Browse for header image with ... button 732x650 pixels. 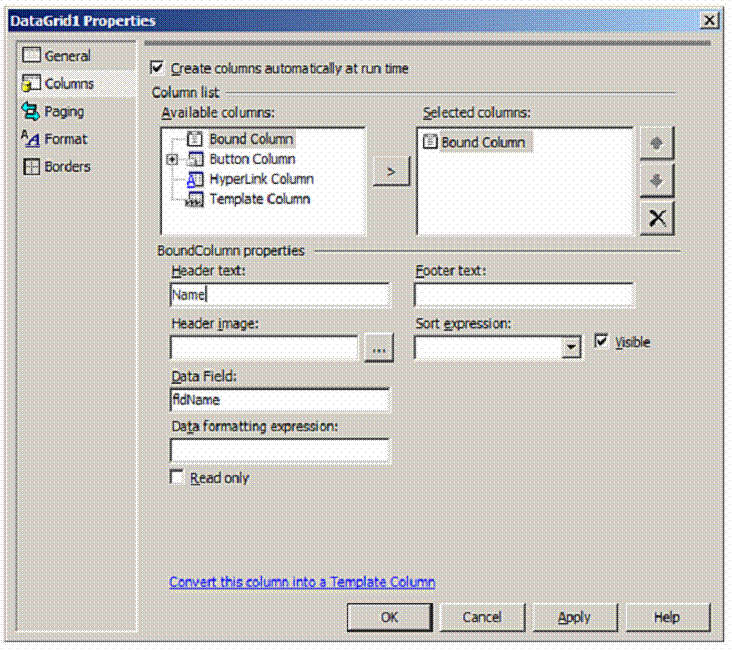[x=379, y=348]
